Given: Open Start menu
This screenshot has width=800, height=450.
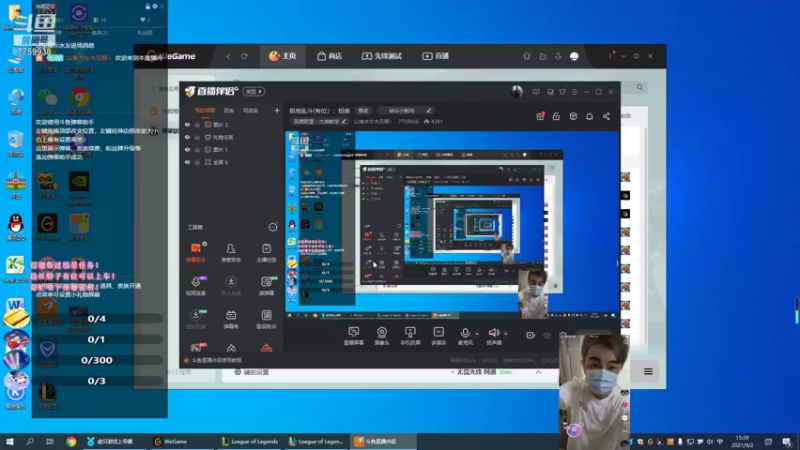Looking at the screenshot, I should (9, 441).
